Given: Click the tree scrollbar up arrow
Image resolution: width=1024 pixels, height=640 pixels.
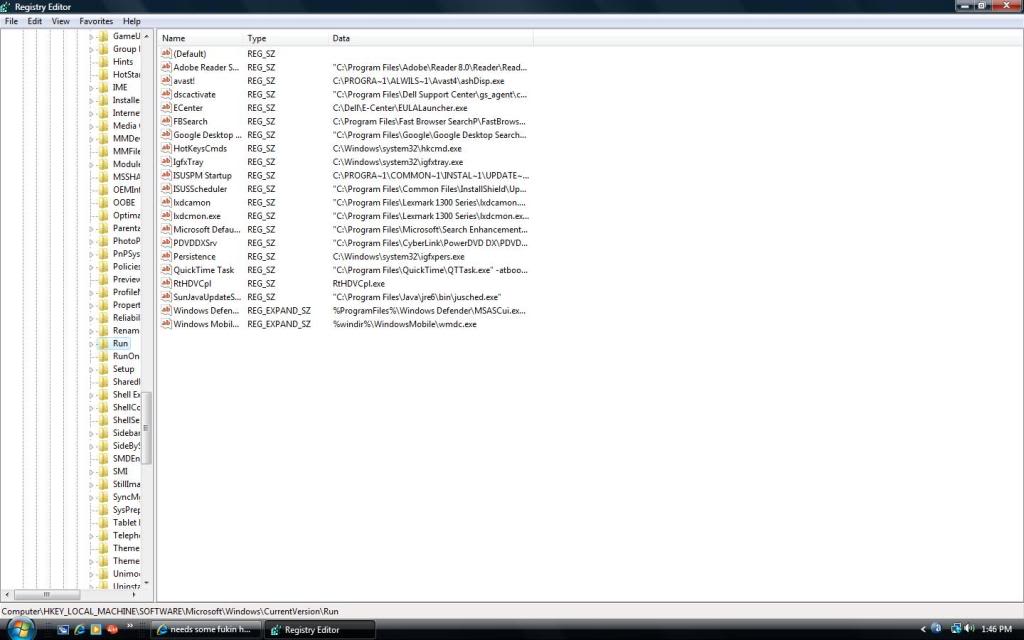Looking at the screenshot, I should click(x=146, y=36).
